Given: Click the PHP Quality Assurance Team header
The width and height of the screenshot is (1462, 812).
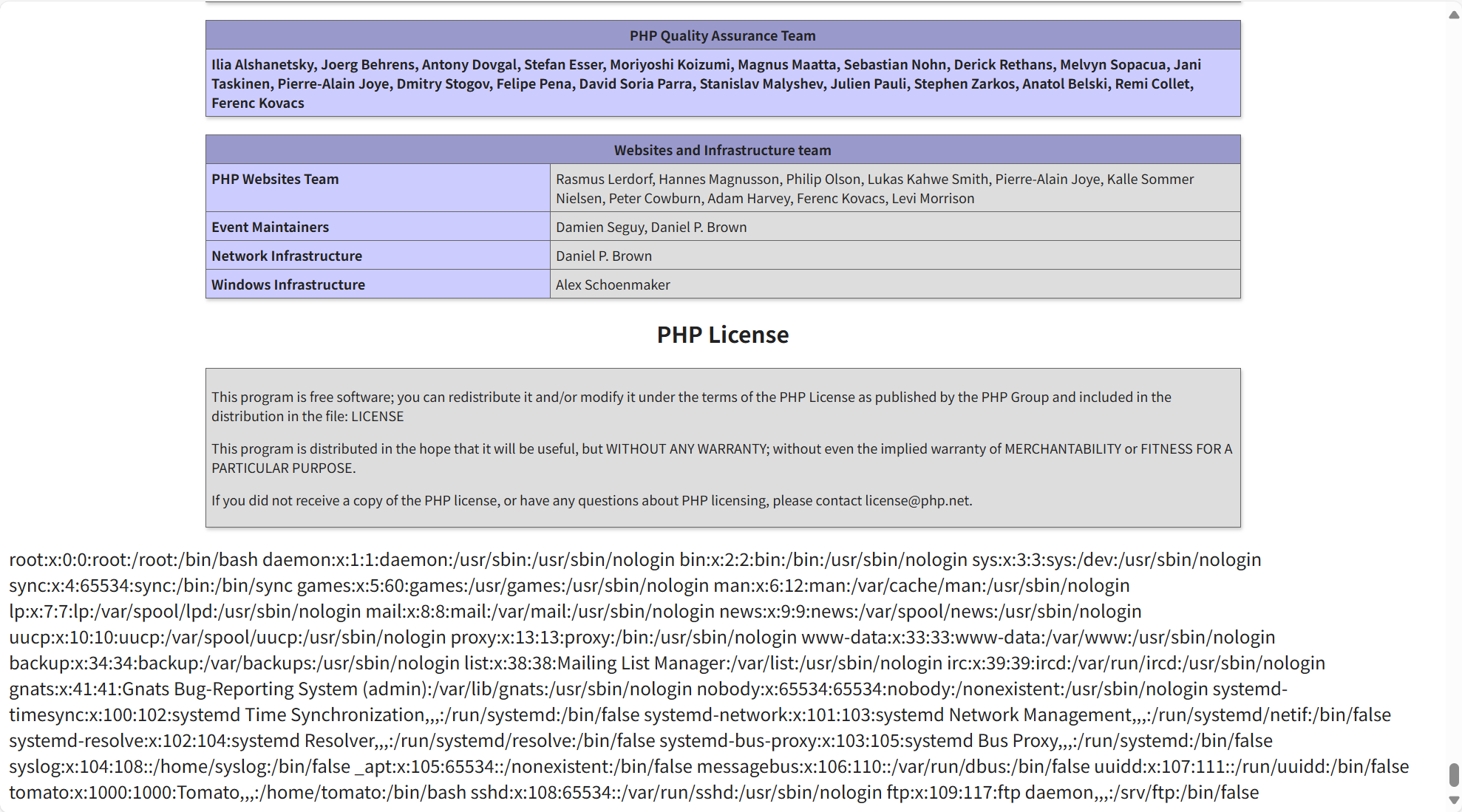Looking at the screenshot, I should pos(722,35).
